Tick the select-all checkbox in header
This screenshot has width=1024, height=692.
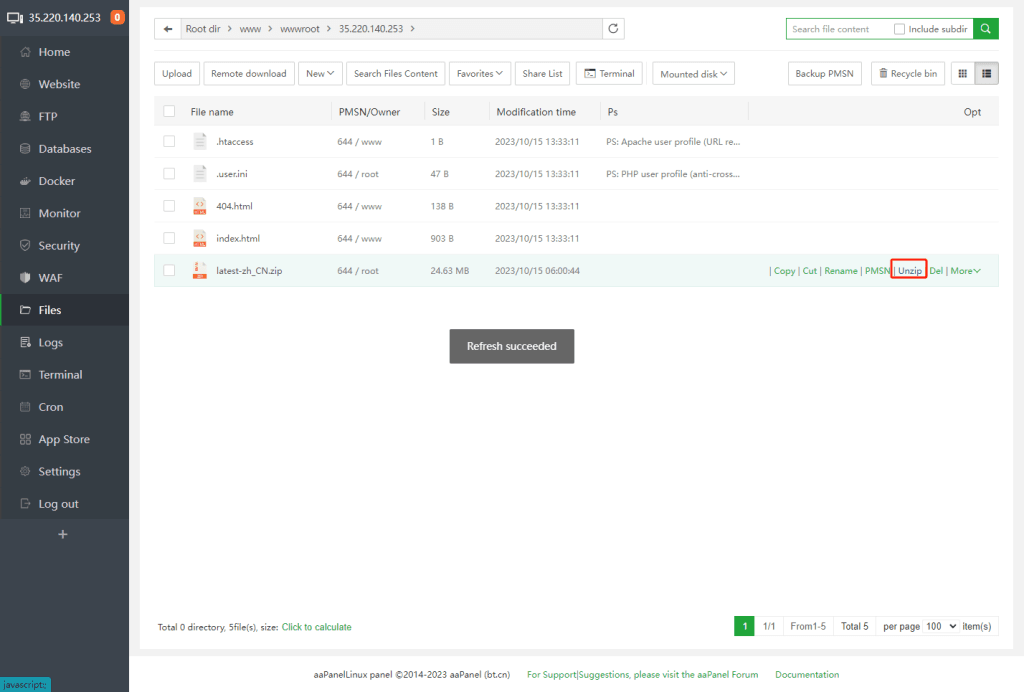[x=169, y=112]
